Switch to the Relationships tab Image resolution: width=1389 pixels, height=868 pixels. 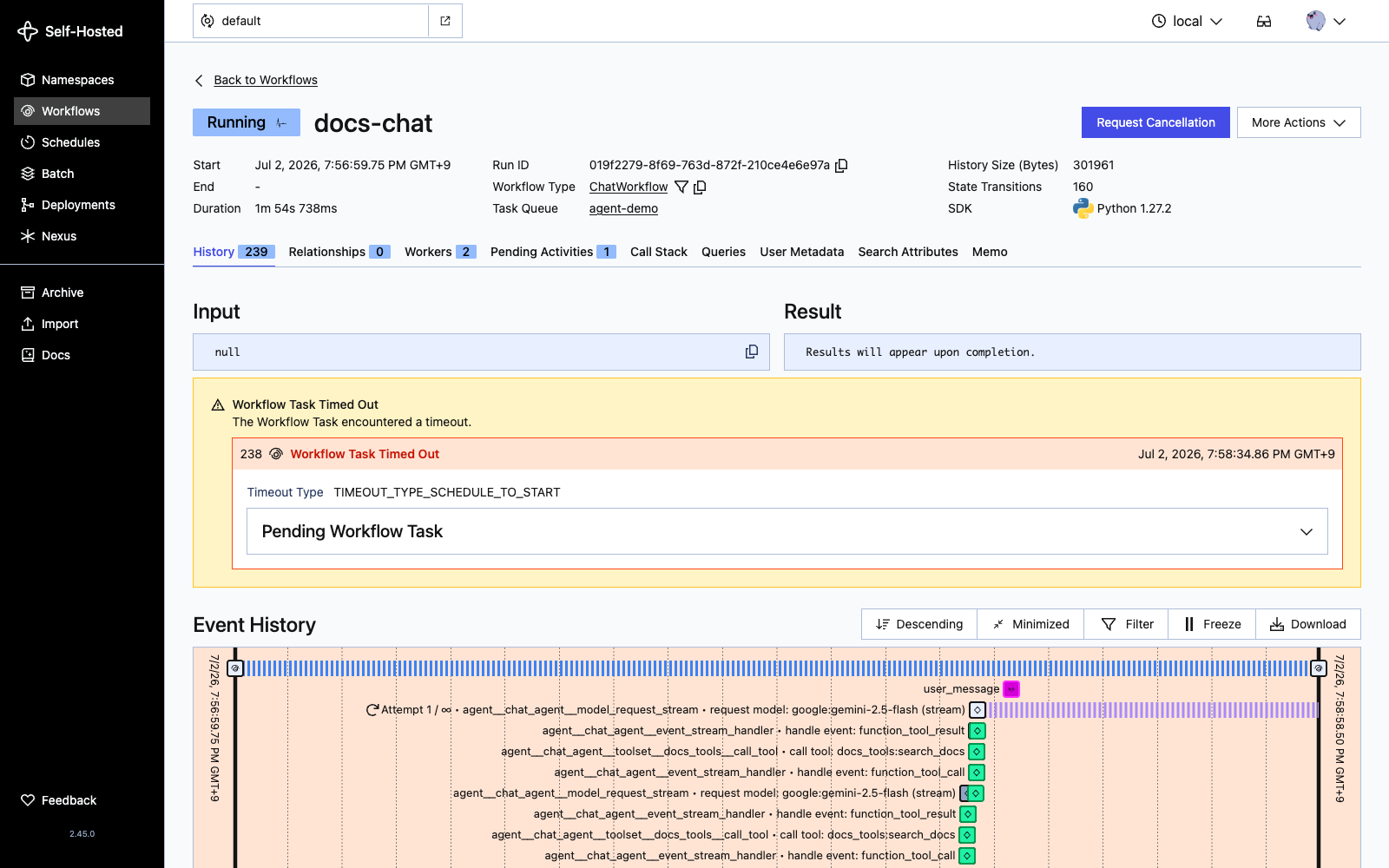[339, 252]
